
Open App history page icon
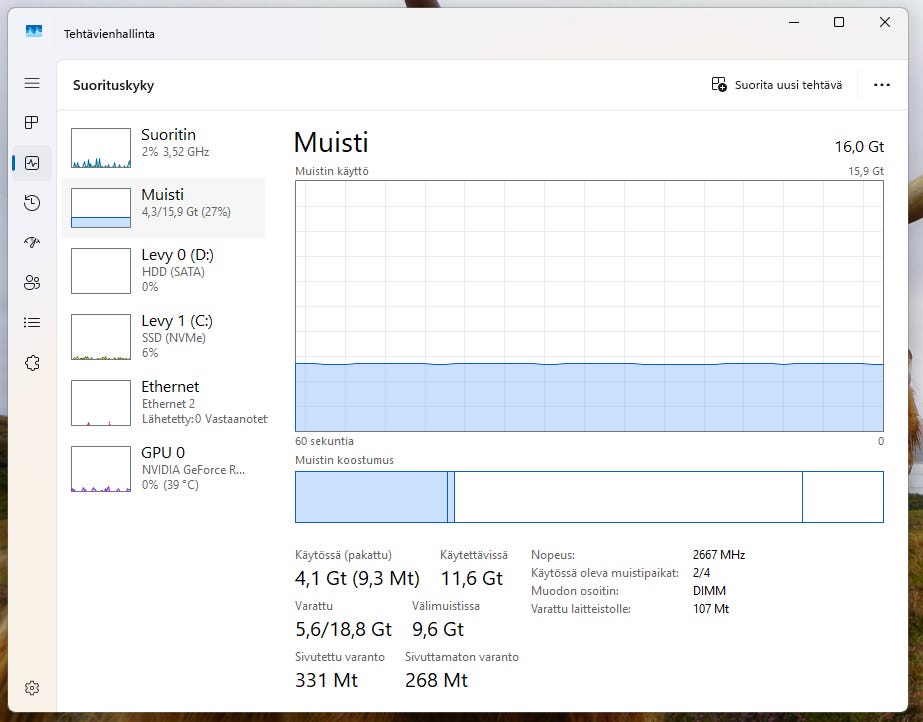(32, 203)
